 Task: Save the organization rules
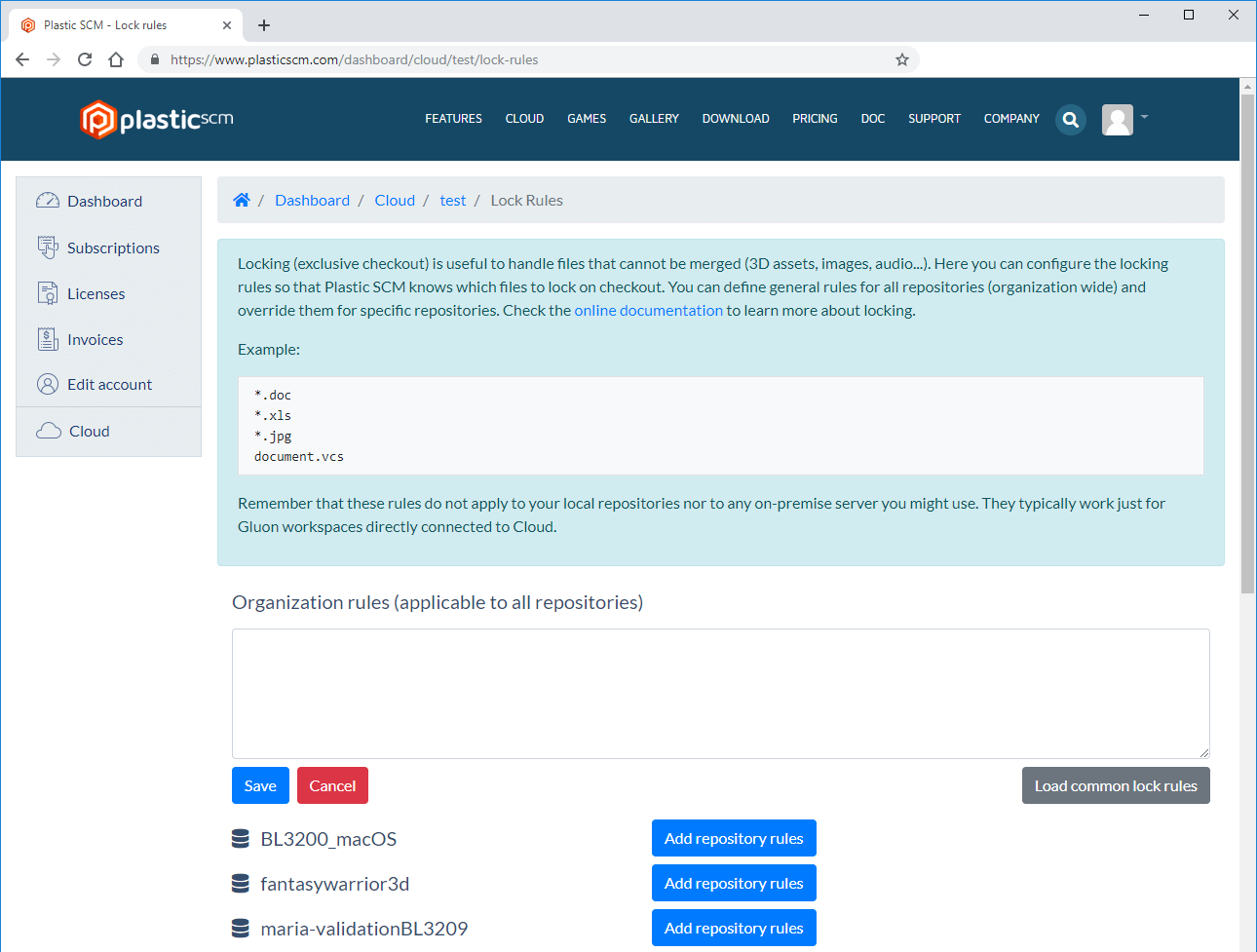[260, 785]
